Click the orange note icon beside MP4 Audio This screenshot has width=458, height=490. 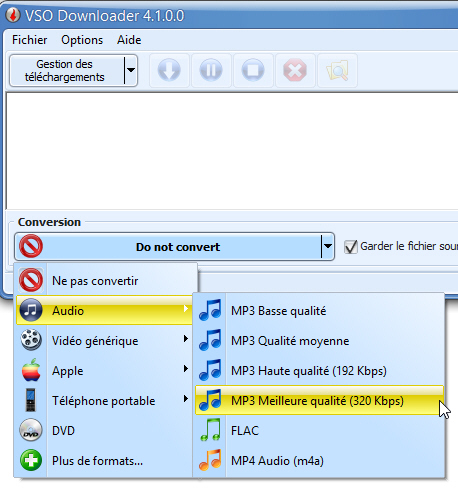click(210, 460)
